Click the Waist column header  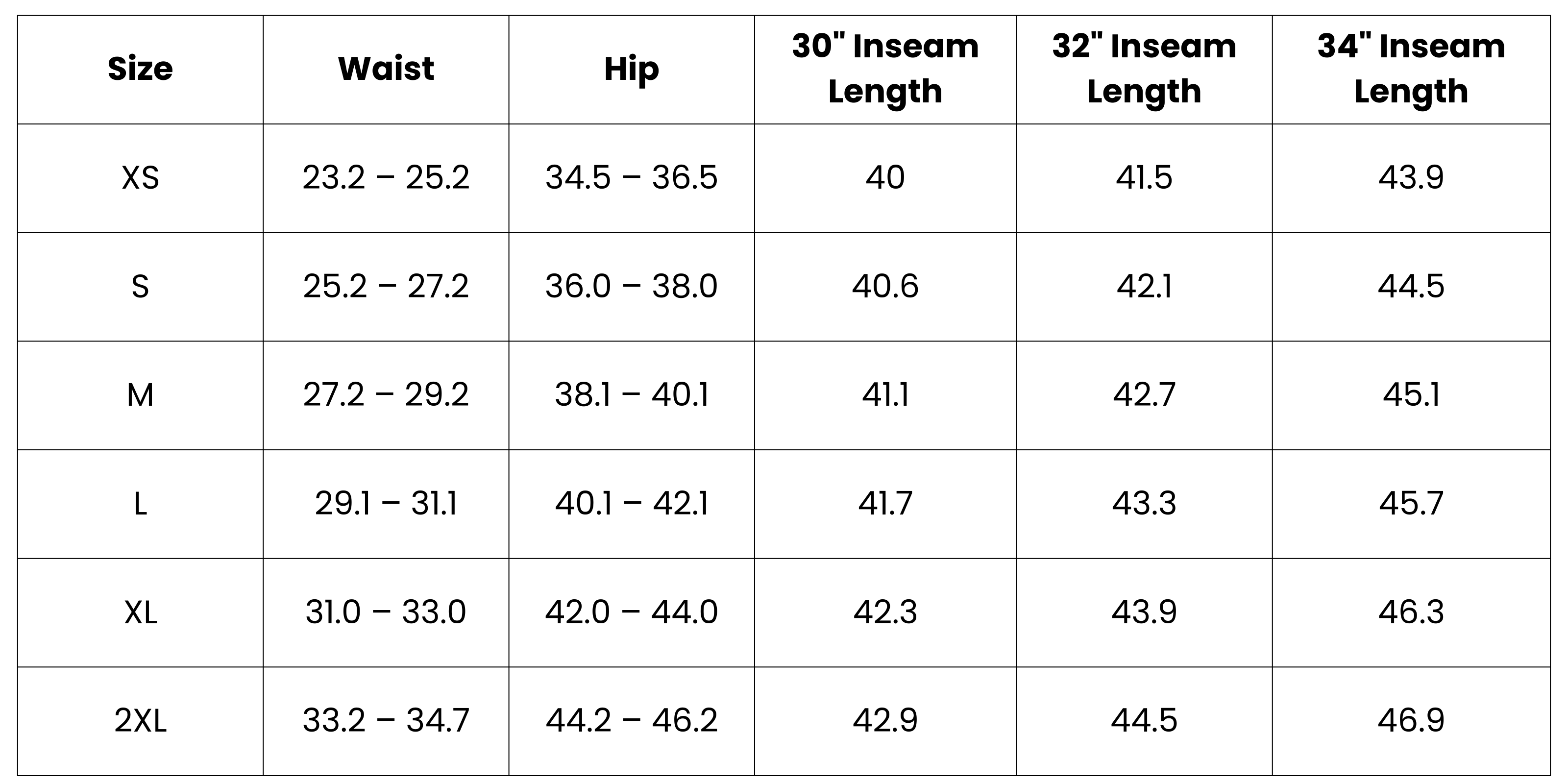pyautogui.click(x=386, y=68)
